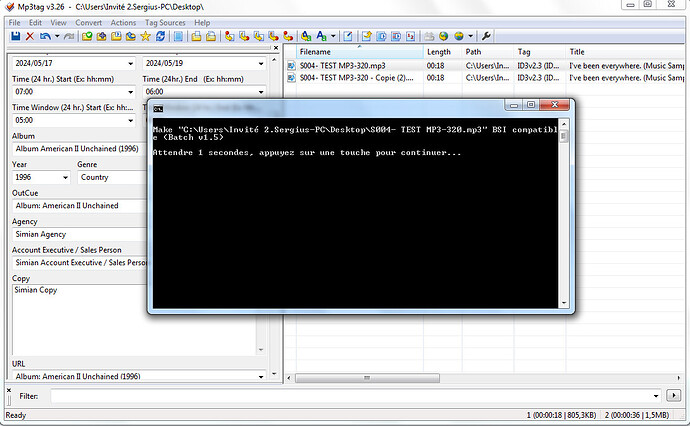This screenshot has width=690, height=426.
Task: Sort by the Length column header
Action: tap(443, 52)
